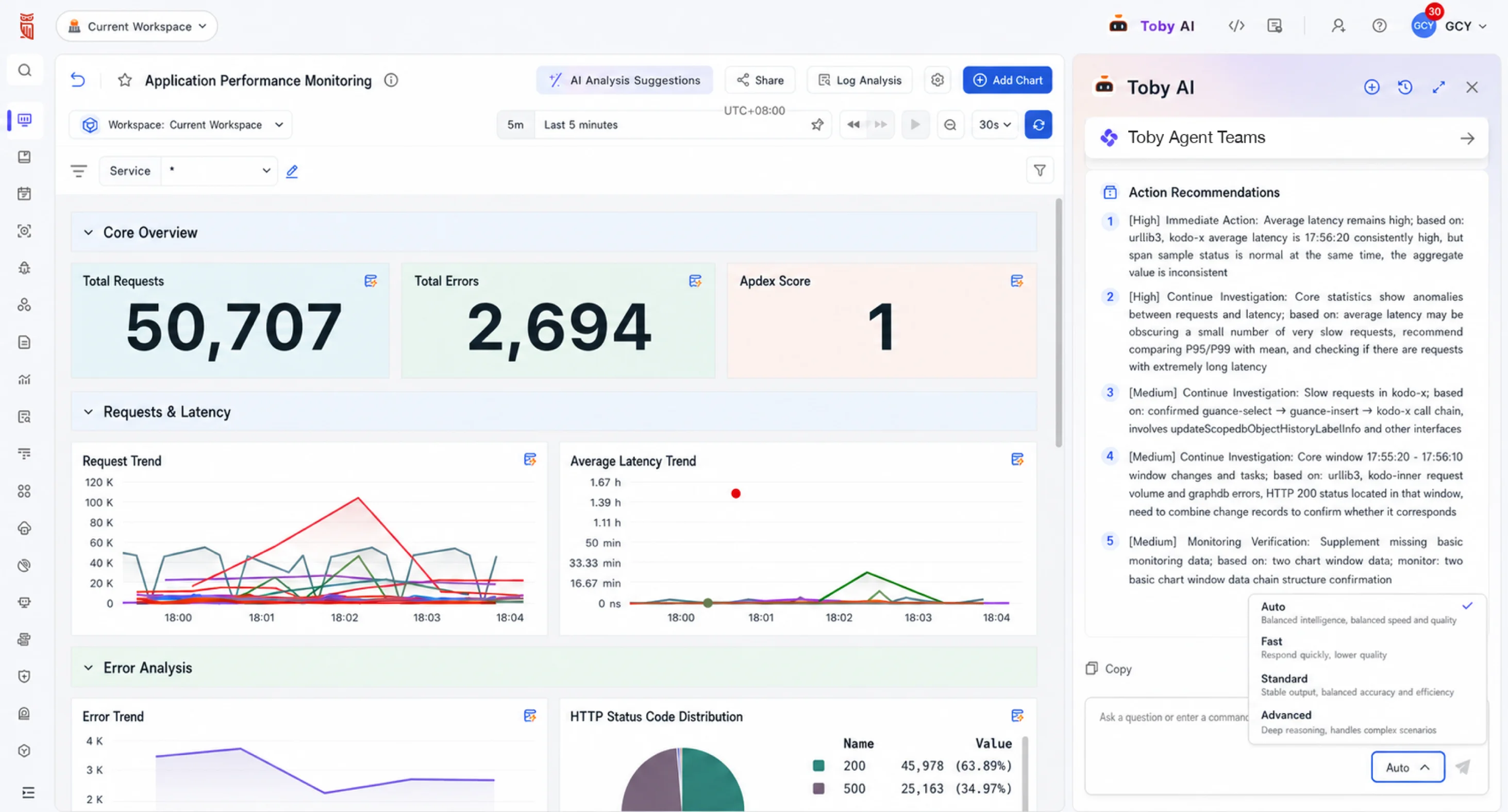Screen dimensions: 1508x812
Task: Open the bug icon in the left sidebar
Action: [25, 268]
